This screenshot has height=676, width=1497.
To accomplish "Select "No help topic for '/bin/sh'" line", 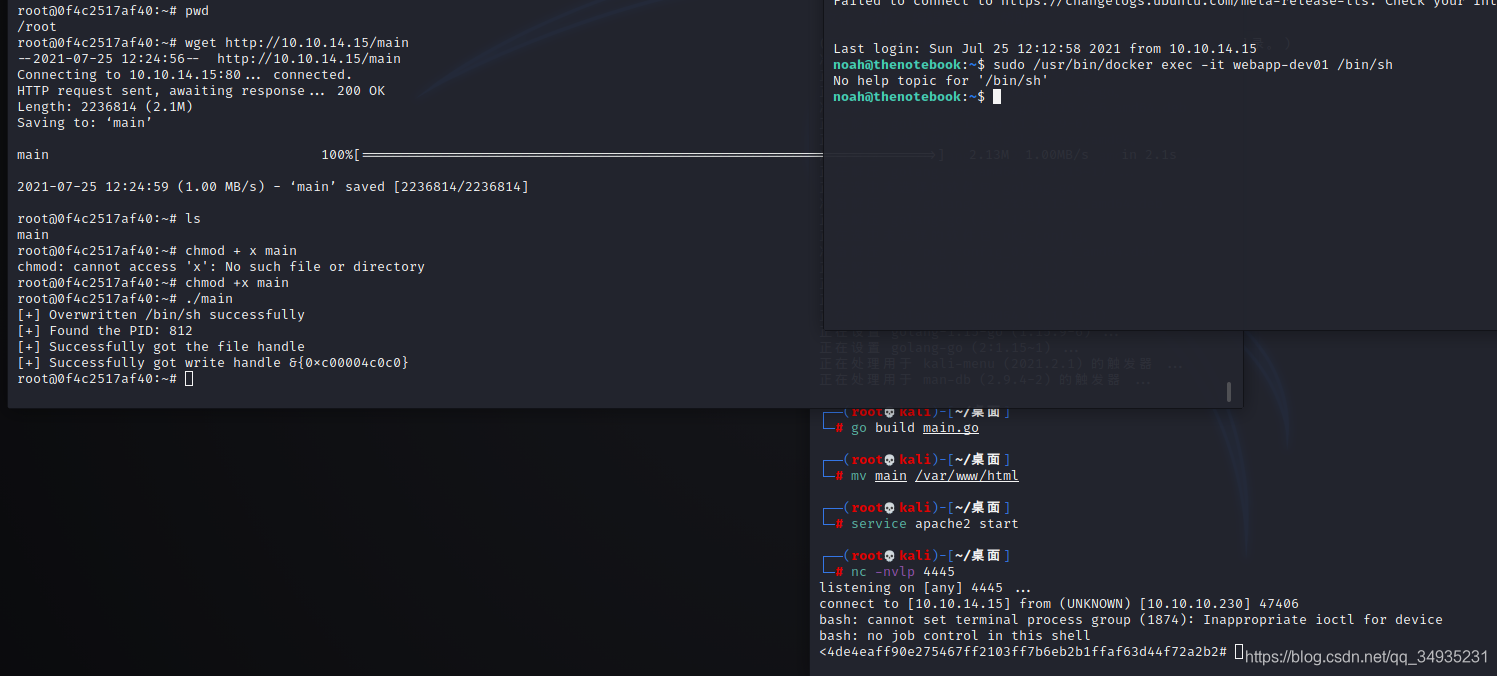I will tap(941, 80).
